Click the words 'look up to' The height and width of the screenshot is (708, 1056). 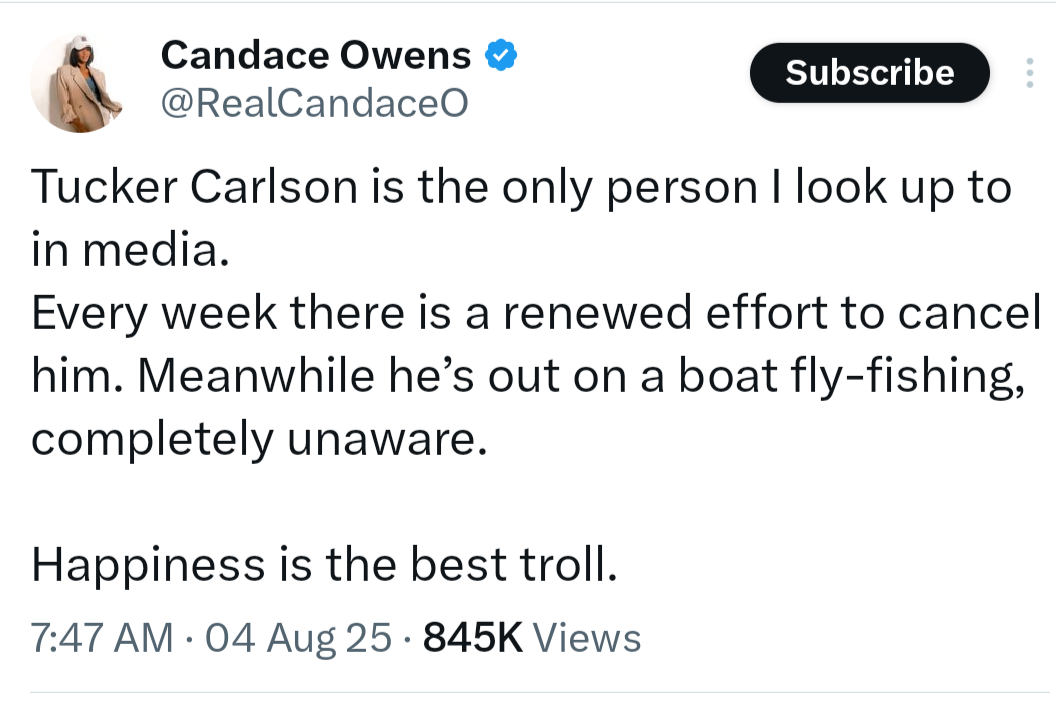[904, 187]
